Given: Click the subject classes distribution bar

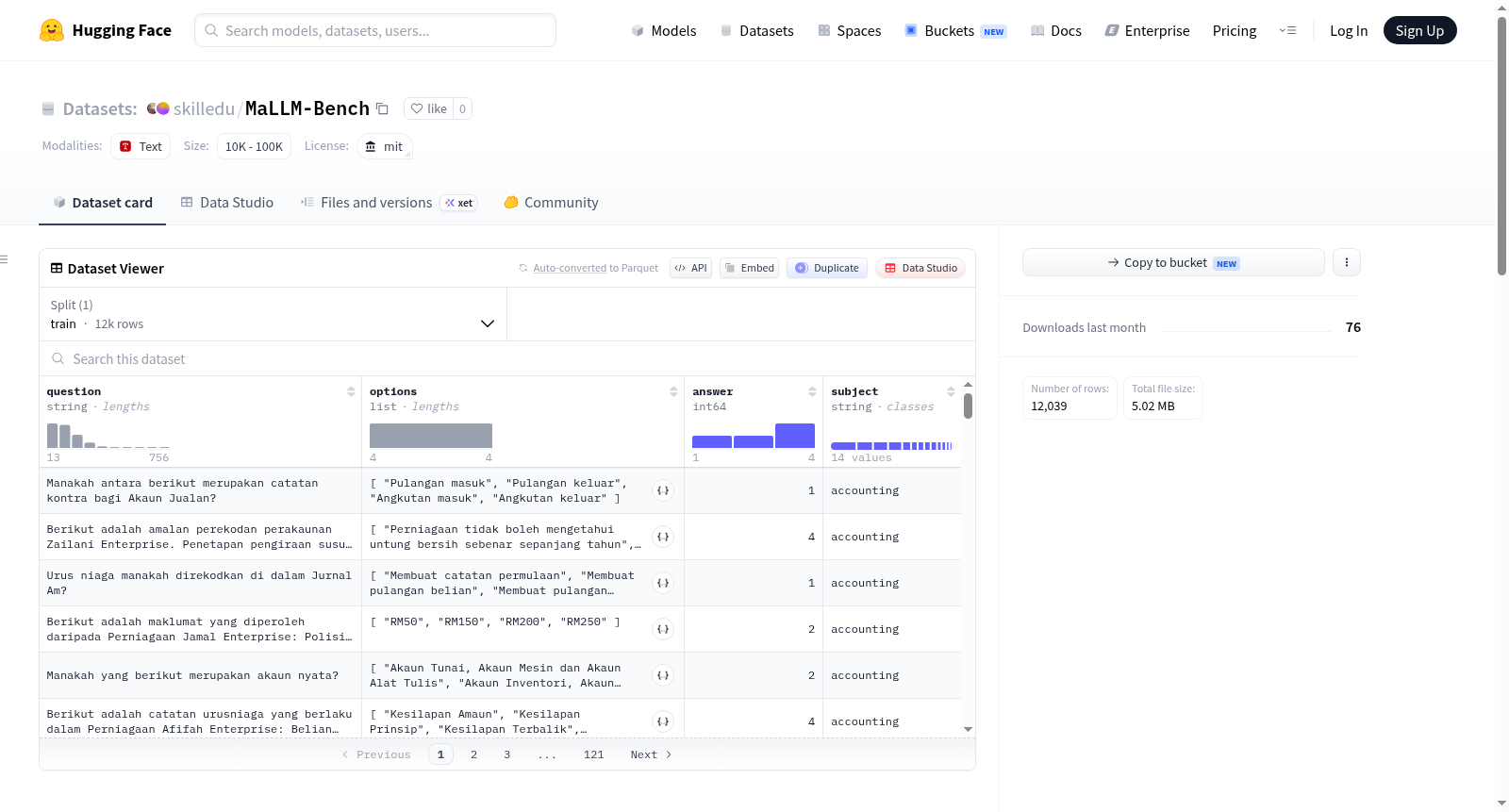Looking at the screenshot, I should point(891,445).
